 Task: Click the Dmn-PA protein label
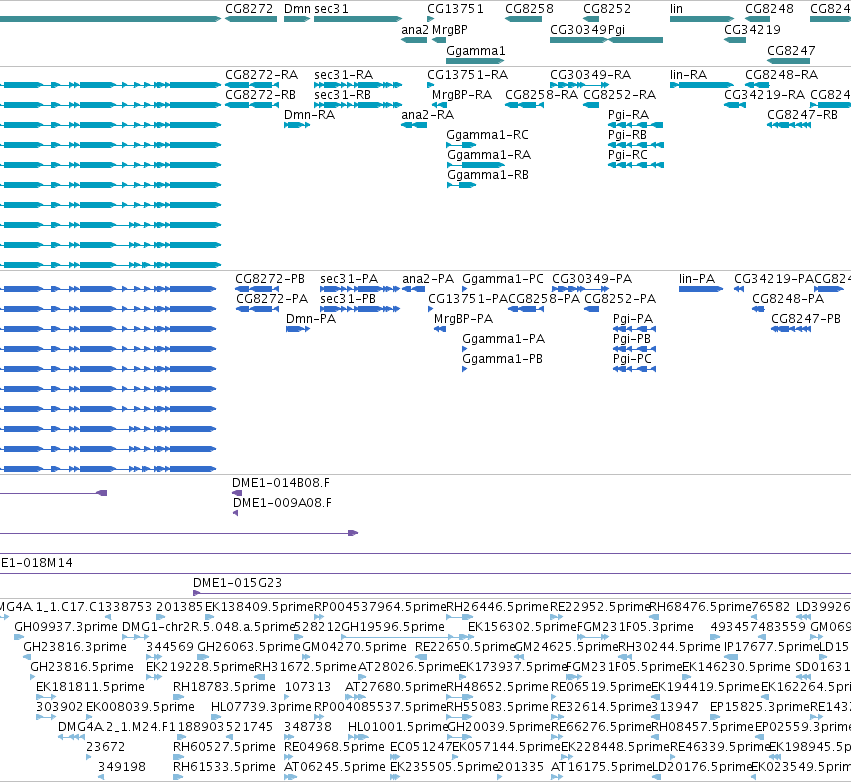311,319
